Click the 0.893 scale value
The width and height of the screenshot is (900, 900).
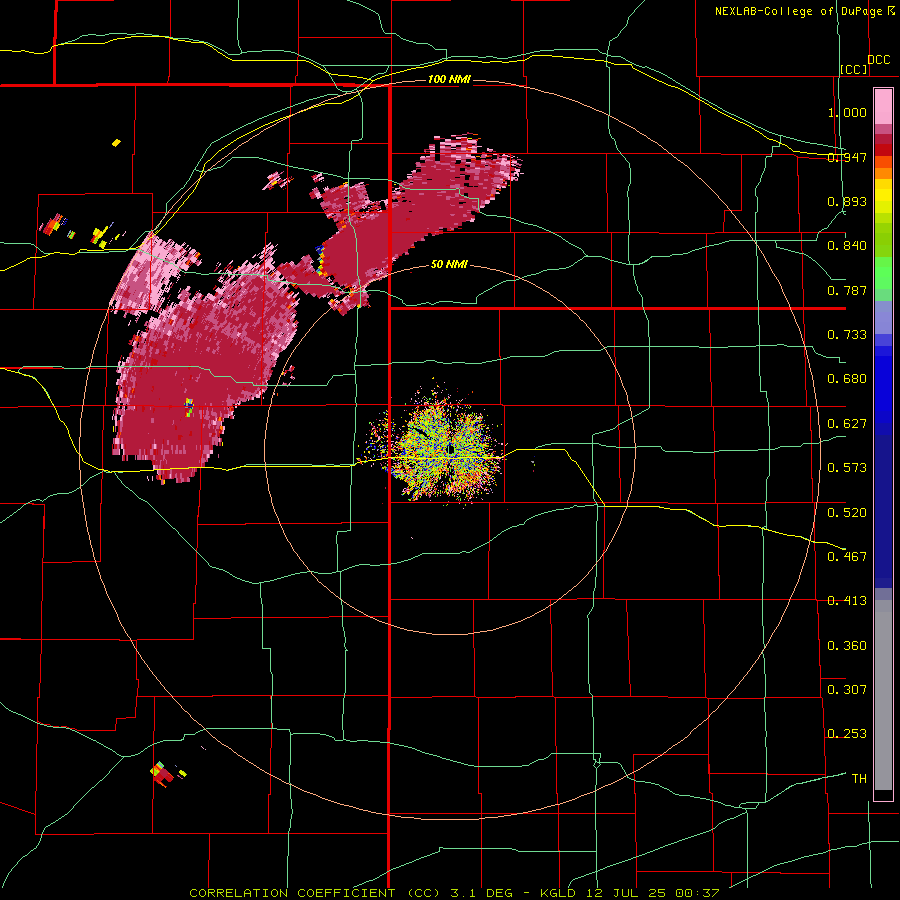(x=847, y=201)
